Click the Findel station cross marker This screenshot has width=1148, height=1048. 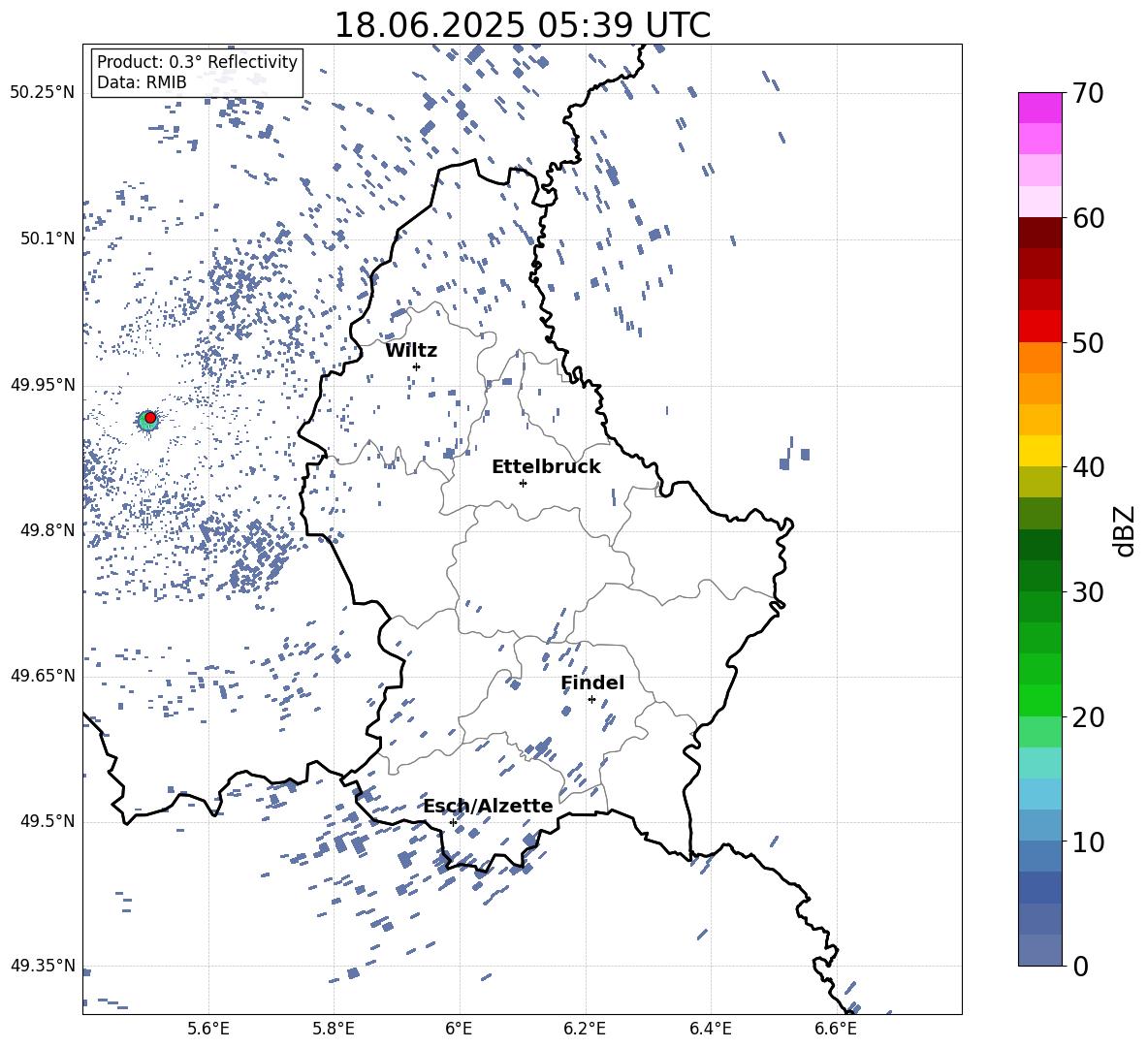pos(591,700)
